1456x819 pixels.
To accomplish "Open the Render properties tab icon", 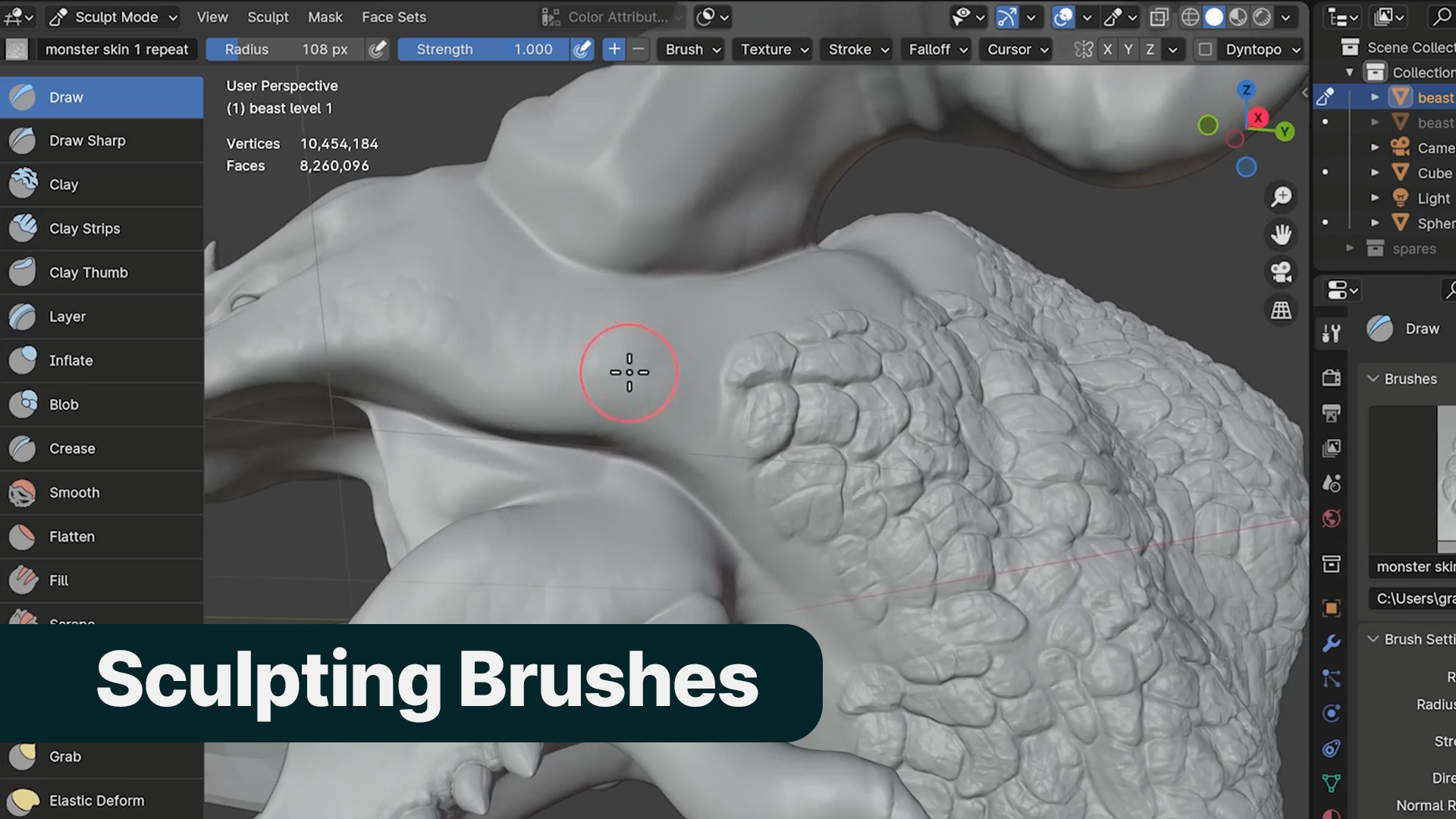I will pos(1332,378).
